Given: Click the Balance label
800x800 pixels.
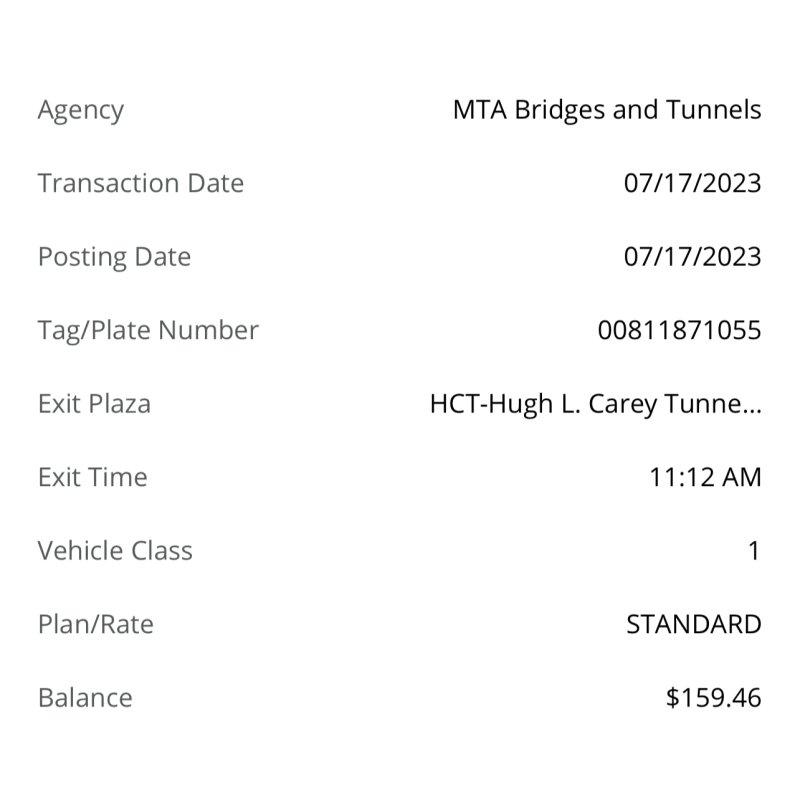Looking at the screenshot, I should point(85,698).
